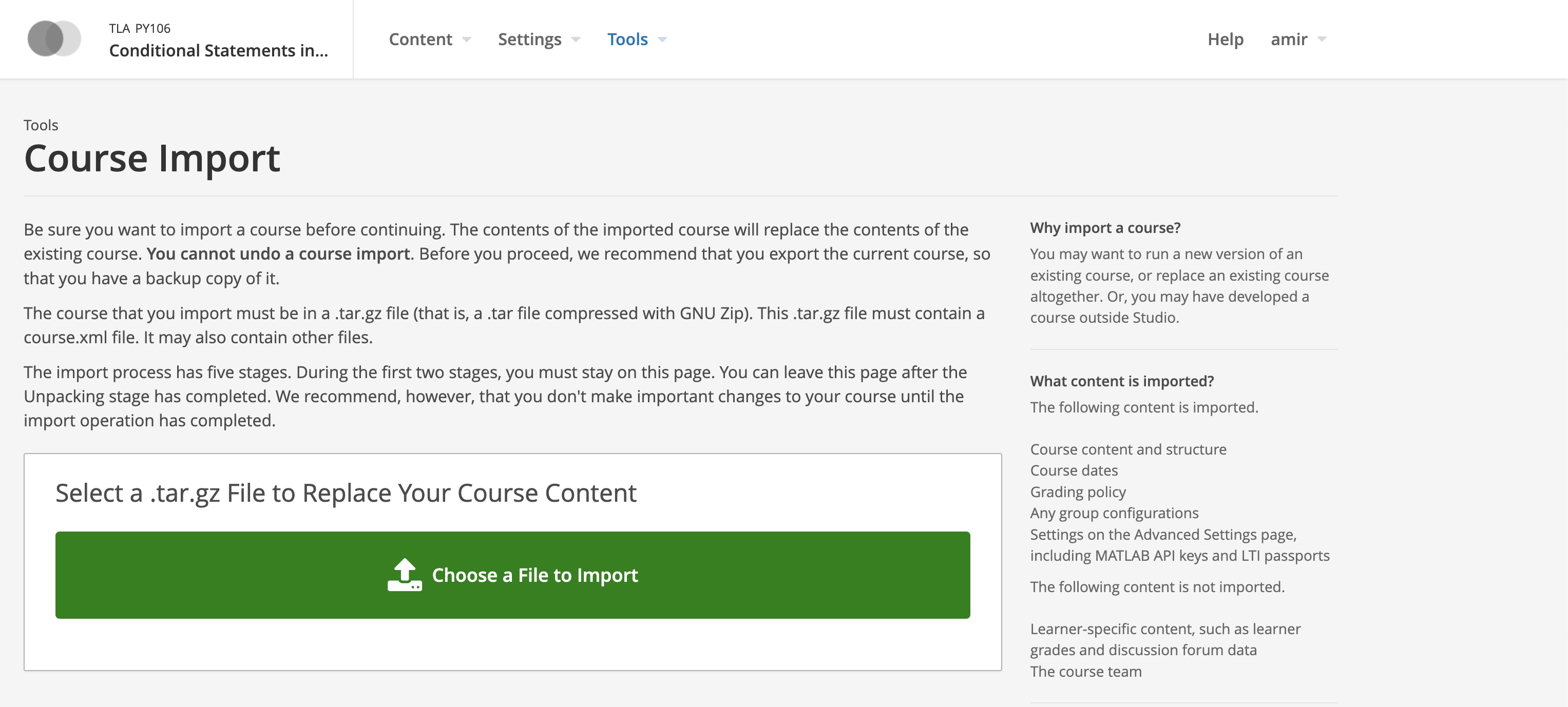
Task: Click the course title Conditional Statements in...
Action: [x=219, y=51]
